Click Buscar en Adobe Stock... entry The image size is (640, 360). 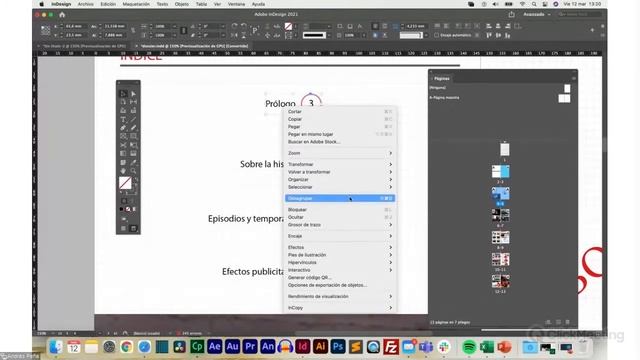340,142
